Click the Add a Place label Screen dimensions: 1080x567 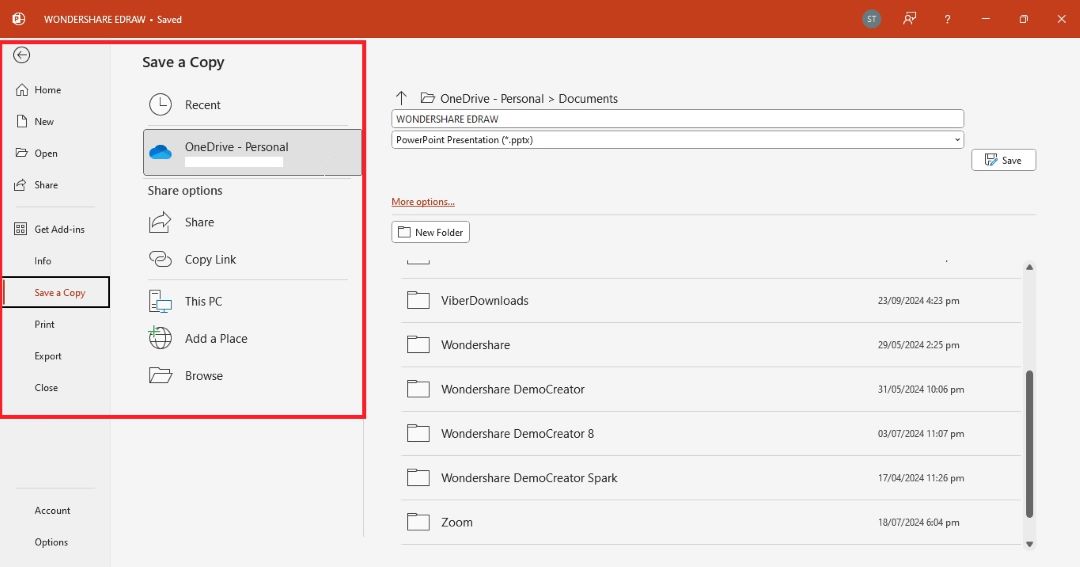(x=216, y=338)
